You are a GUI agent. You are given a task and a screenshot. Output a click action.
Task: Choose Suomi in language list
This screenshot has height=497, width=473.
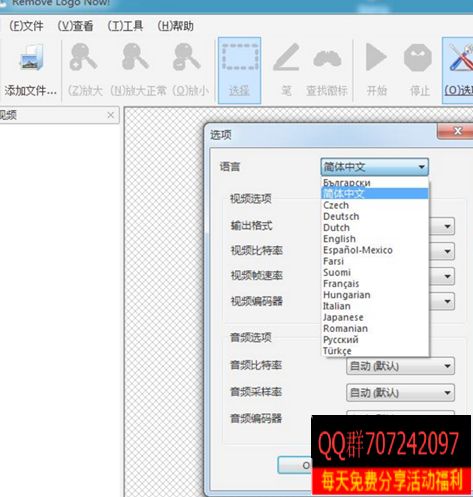375,272
